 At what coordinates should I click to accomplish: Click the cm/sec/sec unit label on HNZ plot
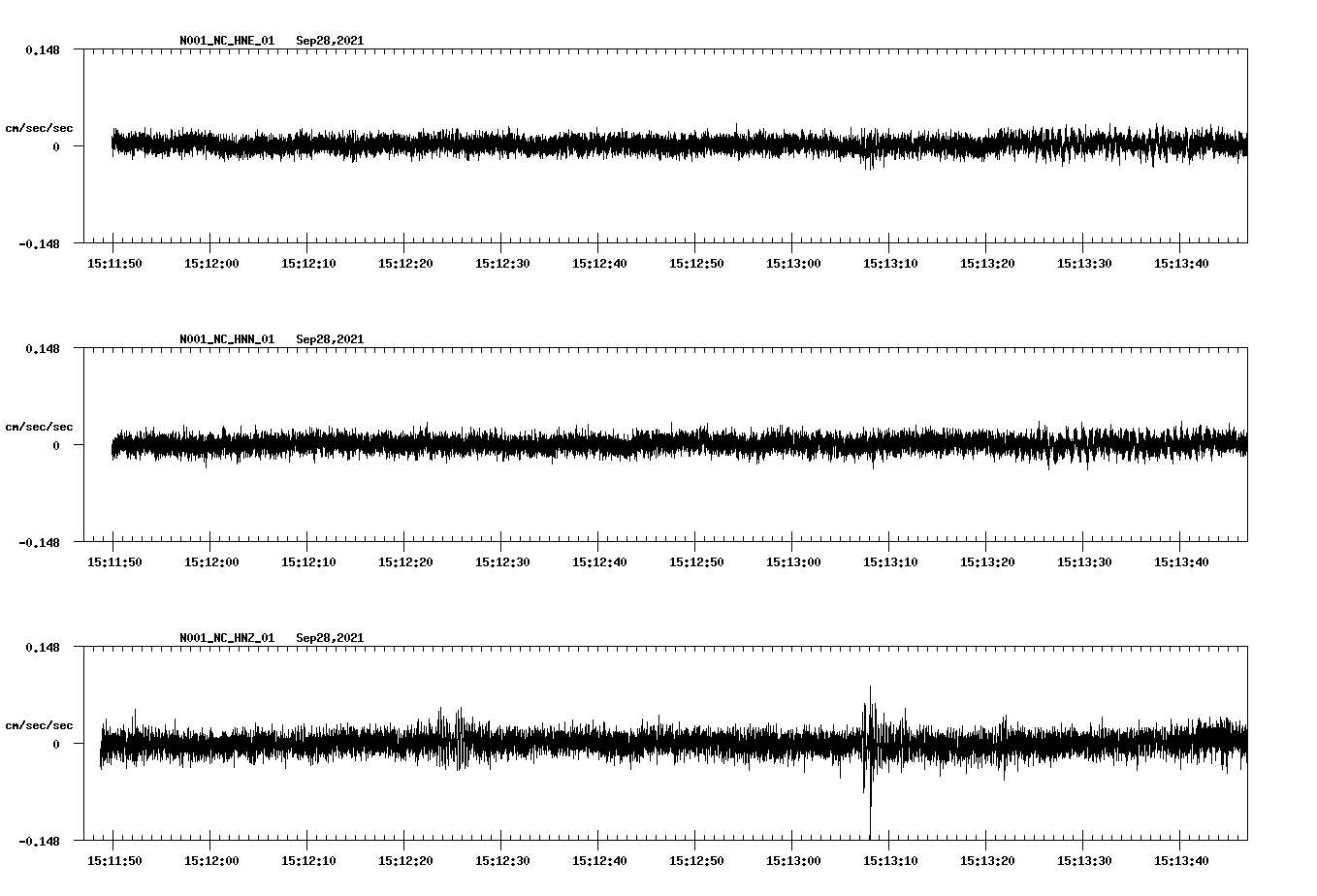39,725
